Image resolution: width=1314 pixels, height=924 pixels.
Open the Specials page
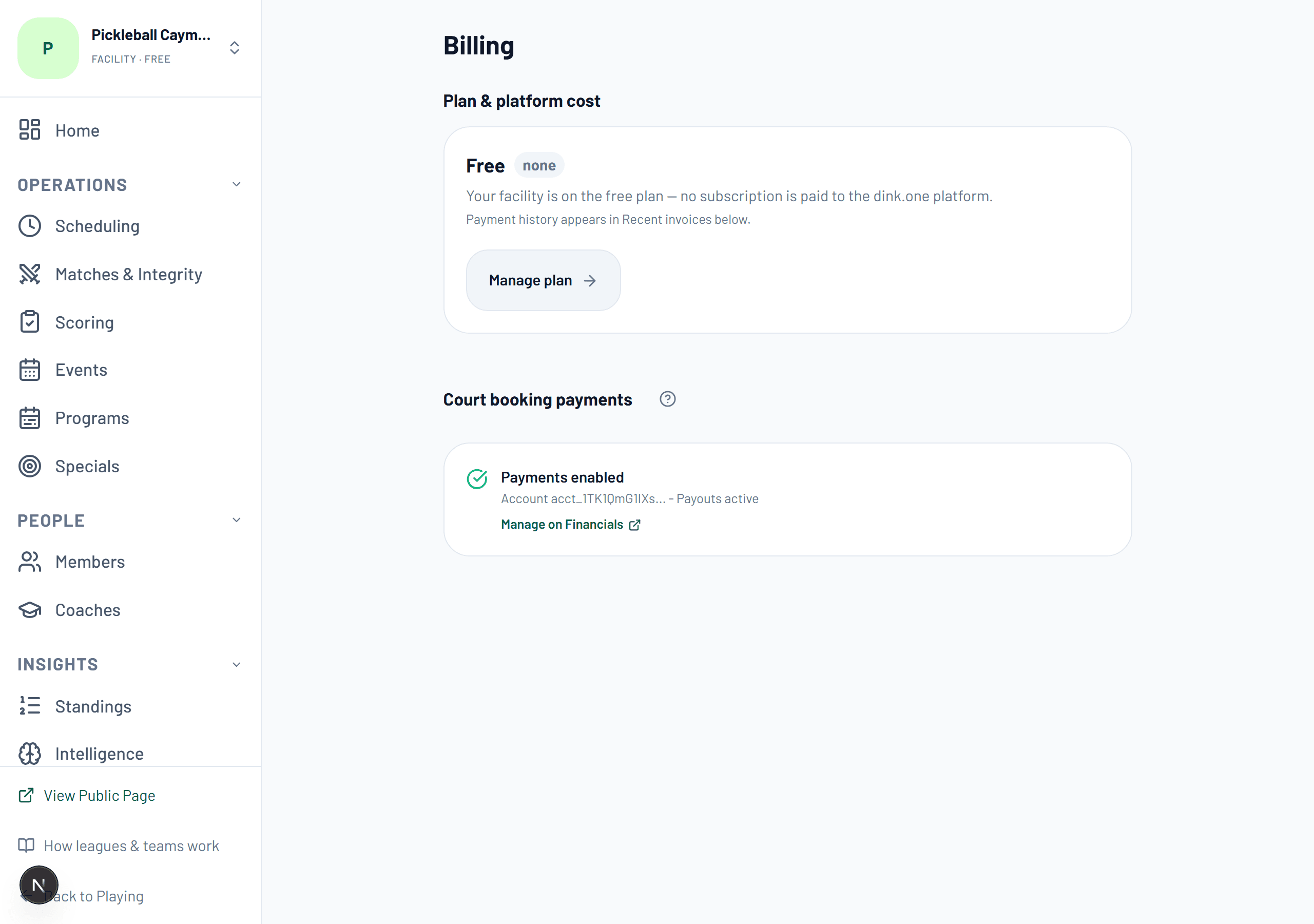[130, 466]
